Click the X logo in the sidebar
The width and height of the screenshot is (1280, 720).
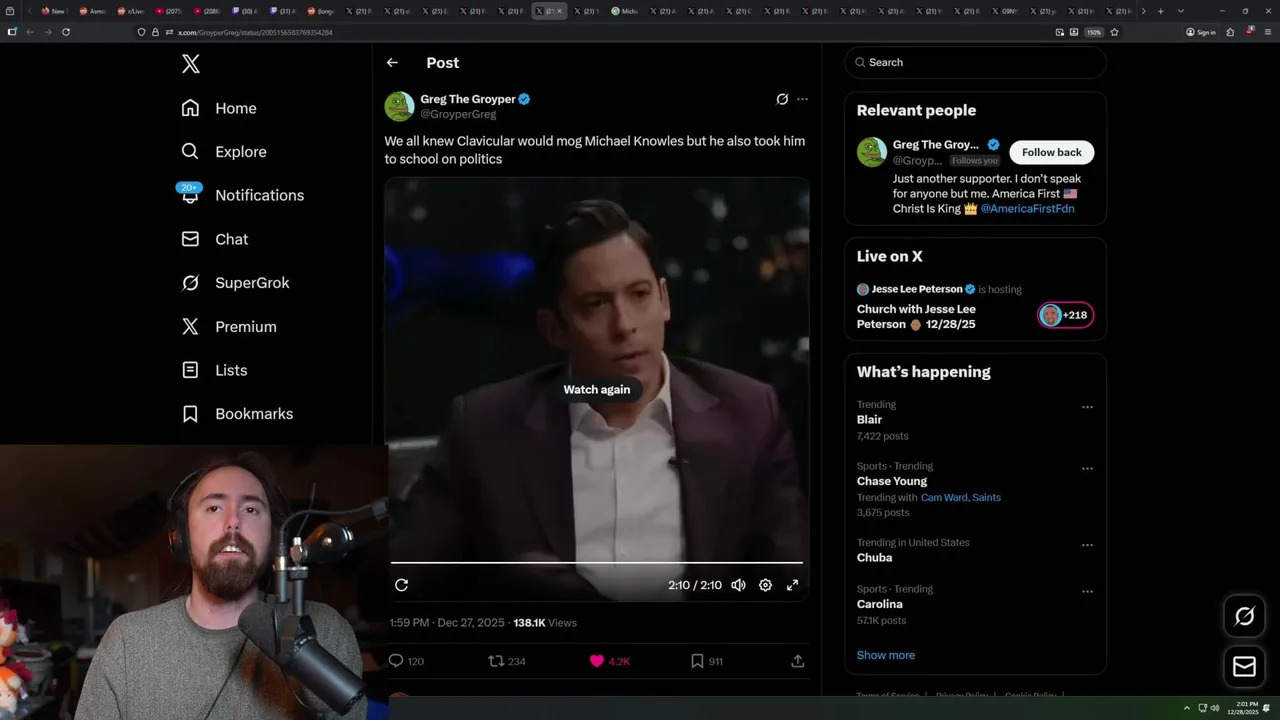coord(191,64)
